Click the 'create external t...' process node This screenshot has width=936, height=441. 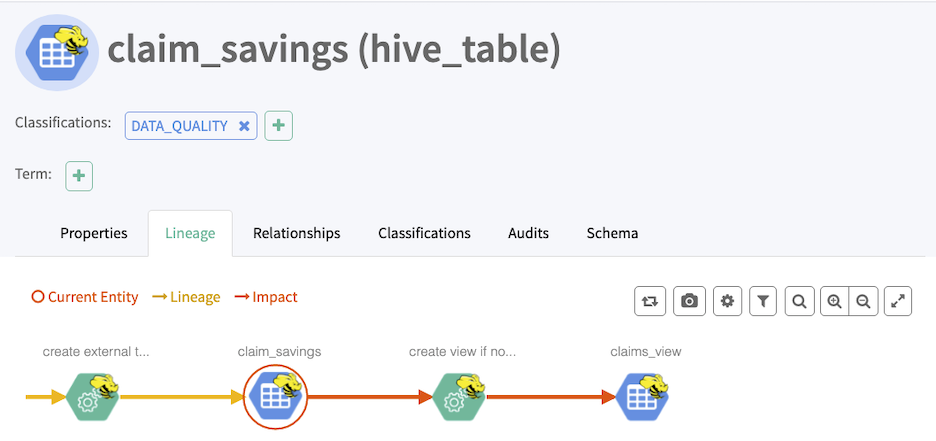tap(93, 397)
